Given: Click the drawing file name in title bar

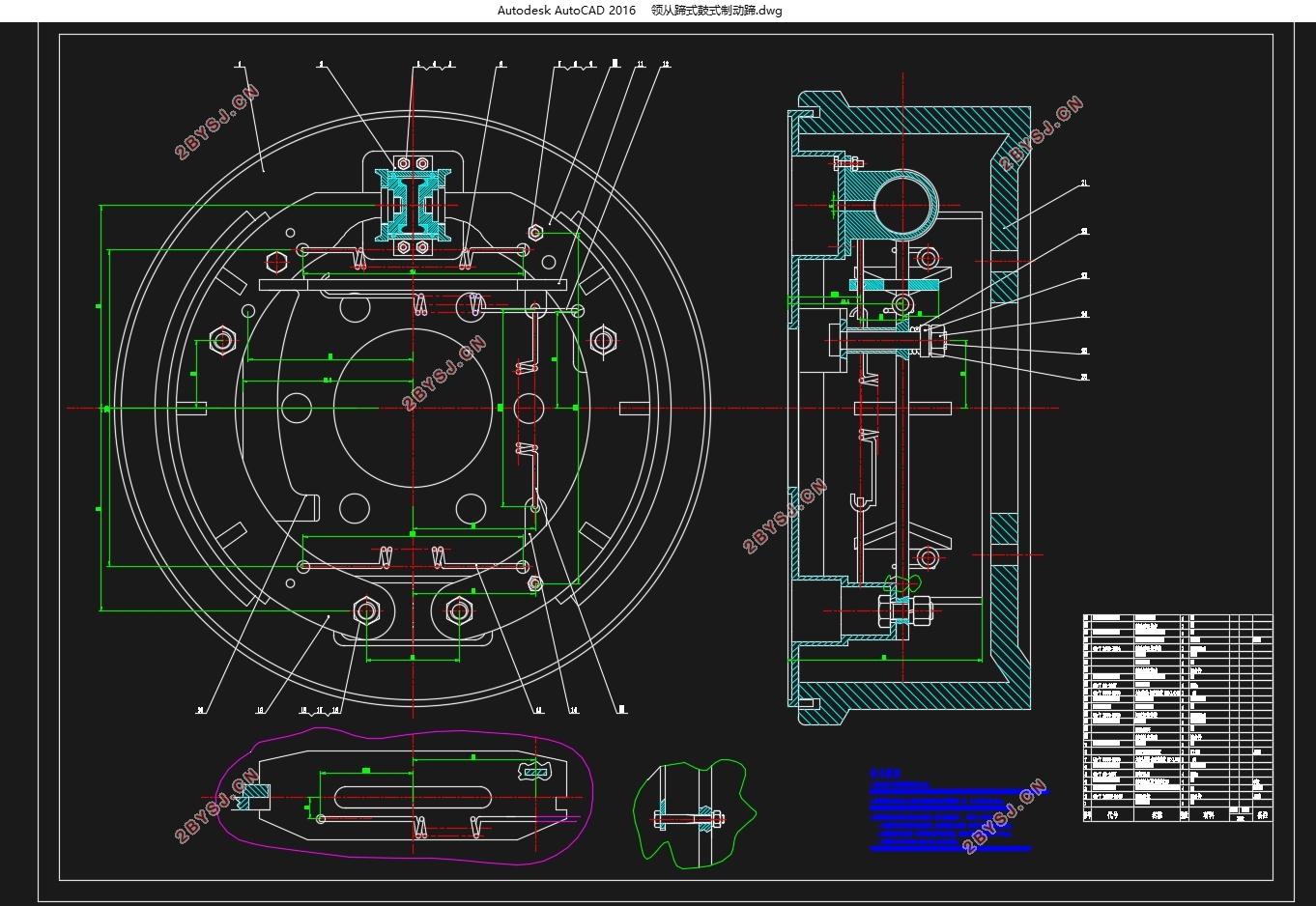Looking at the screenshot, I should 716,11.
